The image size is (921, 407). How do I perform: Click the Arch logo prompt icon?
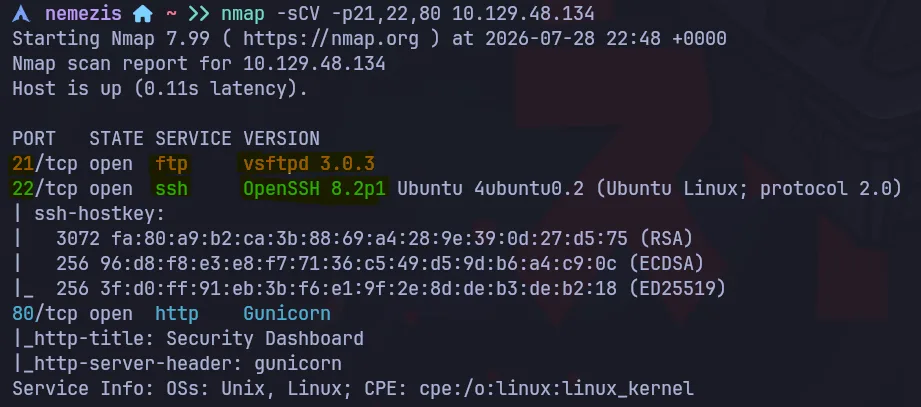pos(21,13)
